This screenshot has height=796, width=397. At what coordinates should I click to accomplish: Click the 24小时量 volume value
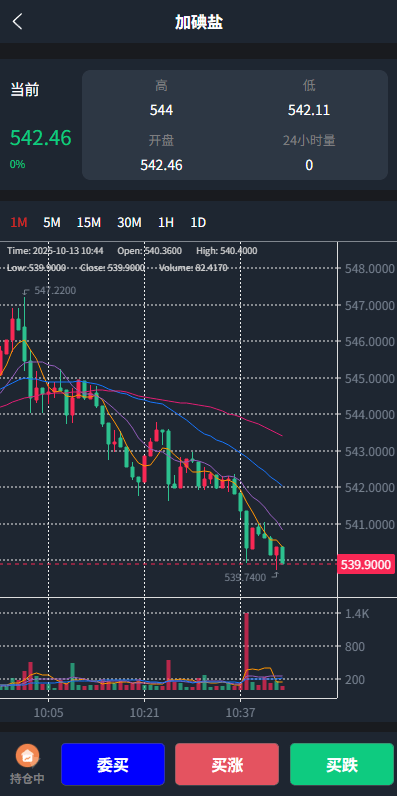[x=309, y=165]
